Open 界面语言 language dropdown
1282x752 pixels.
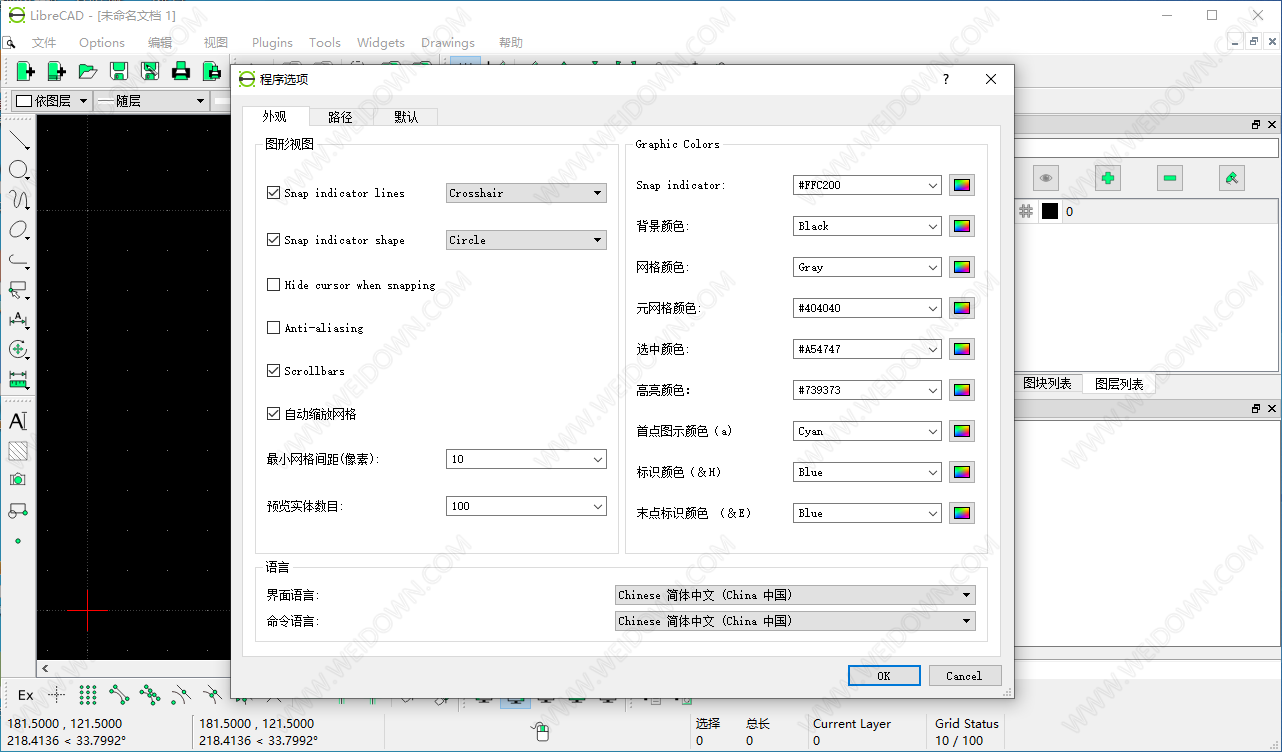[795, 595]
